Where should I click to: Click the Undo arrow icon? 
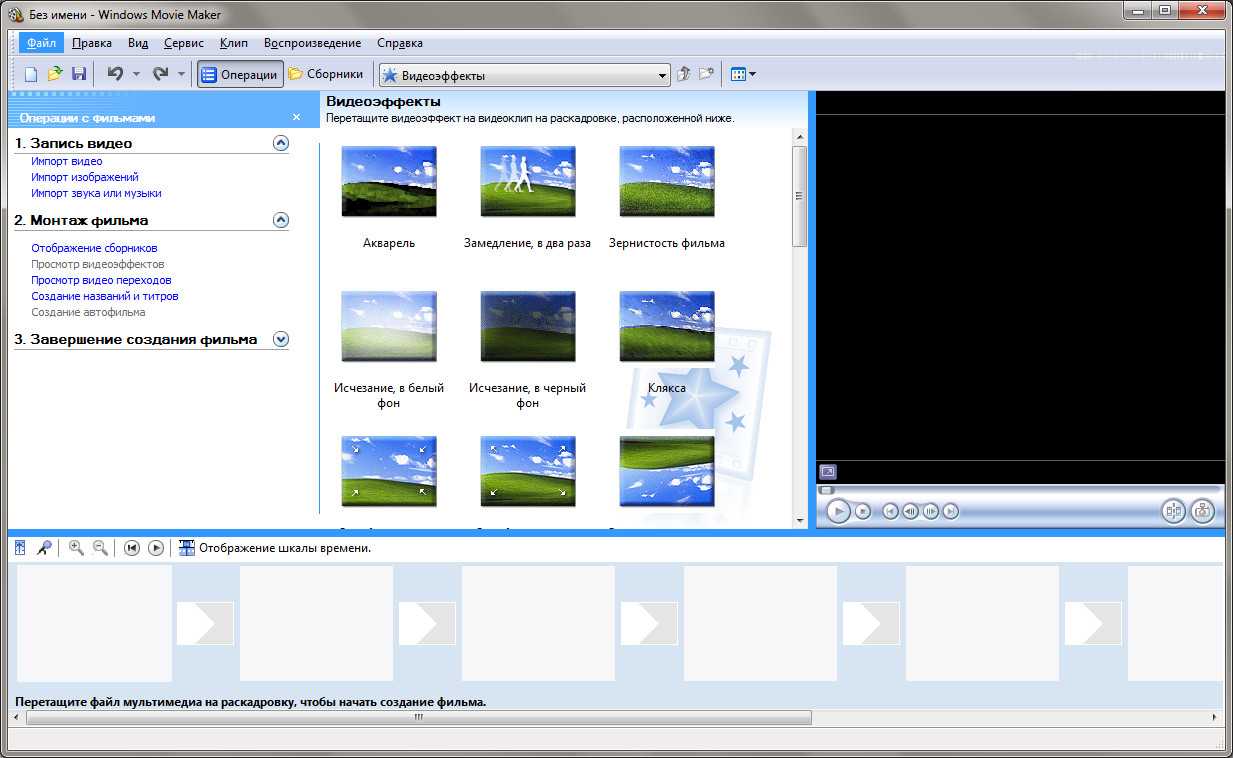[115, 74]
